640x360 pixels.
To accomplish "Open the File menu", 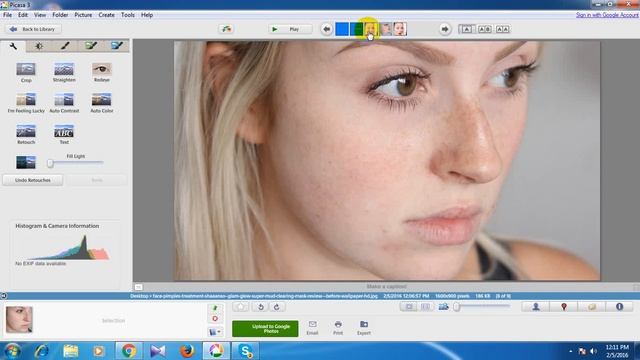I will coord(7,15).
